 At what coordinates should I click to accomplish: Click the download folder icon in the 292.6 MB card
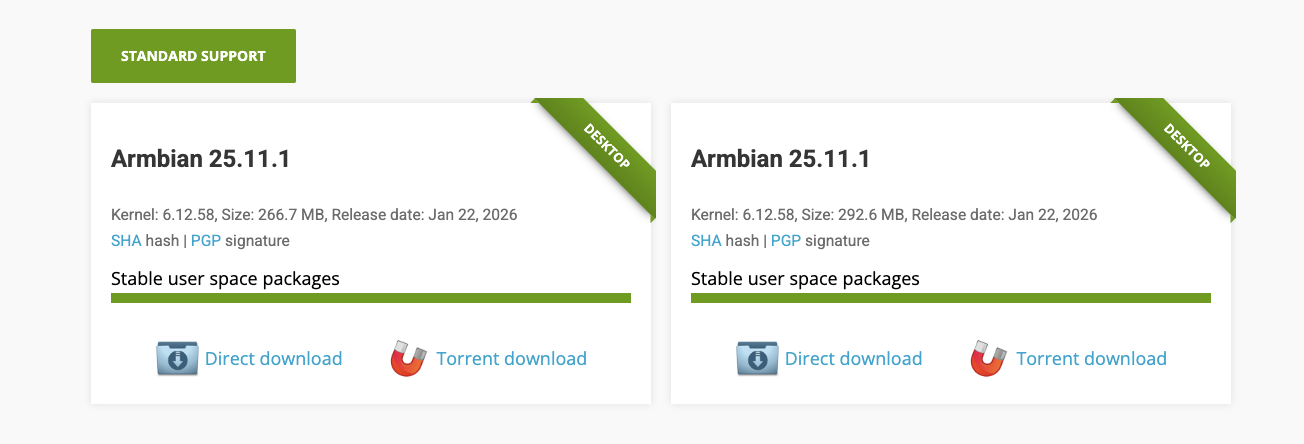pos(758,358)
